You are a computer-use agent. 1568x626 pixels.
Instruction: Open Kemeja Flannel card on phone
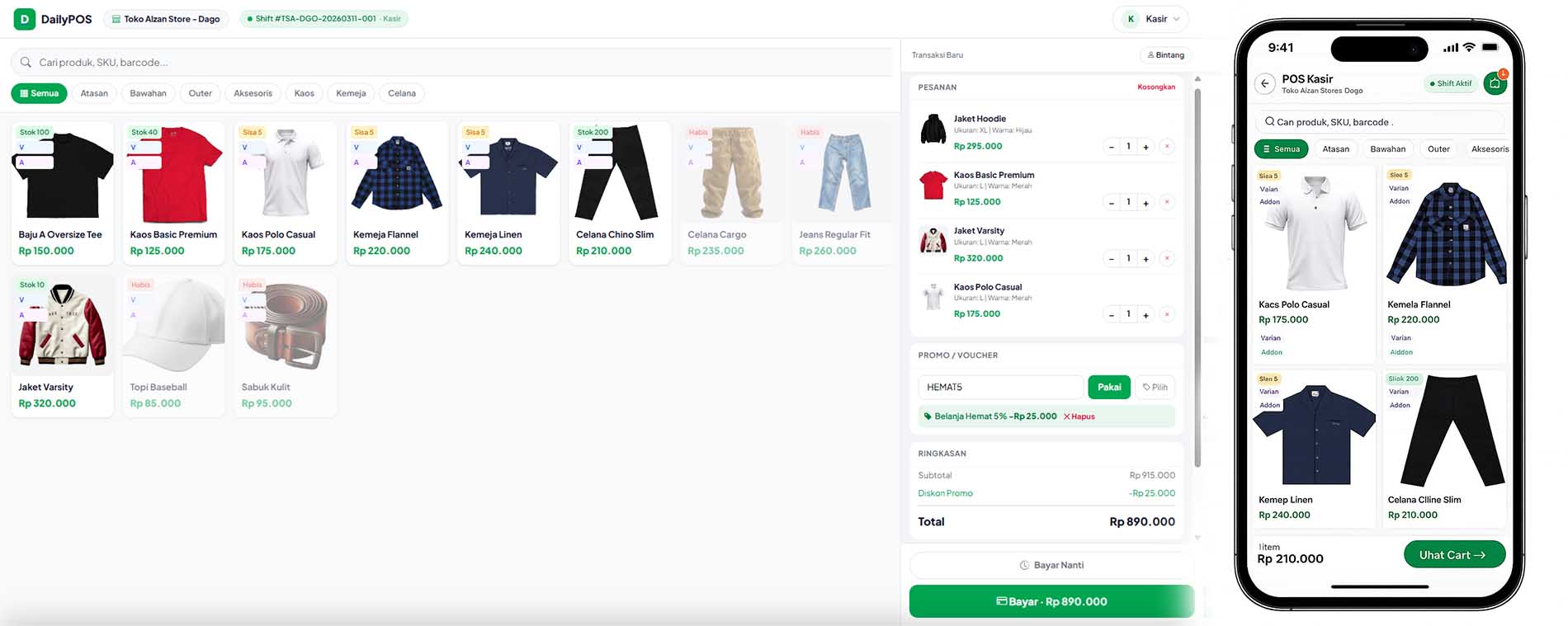[1445, 265]
